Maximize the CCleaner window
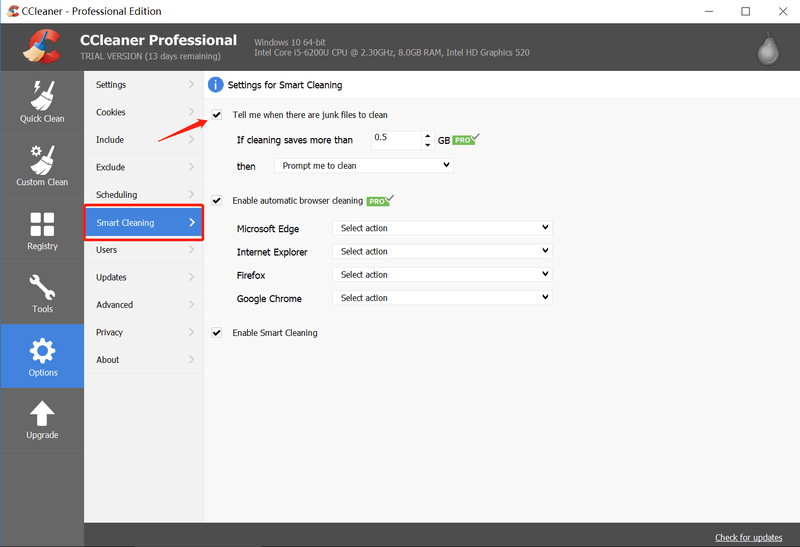Image resolution: width=800 pixels, height=547 pixels. point(745,11)
